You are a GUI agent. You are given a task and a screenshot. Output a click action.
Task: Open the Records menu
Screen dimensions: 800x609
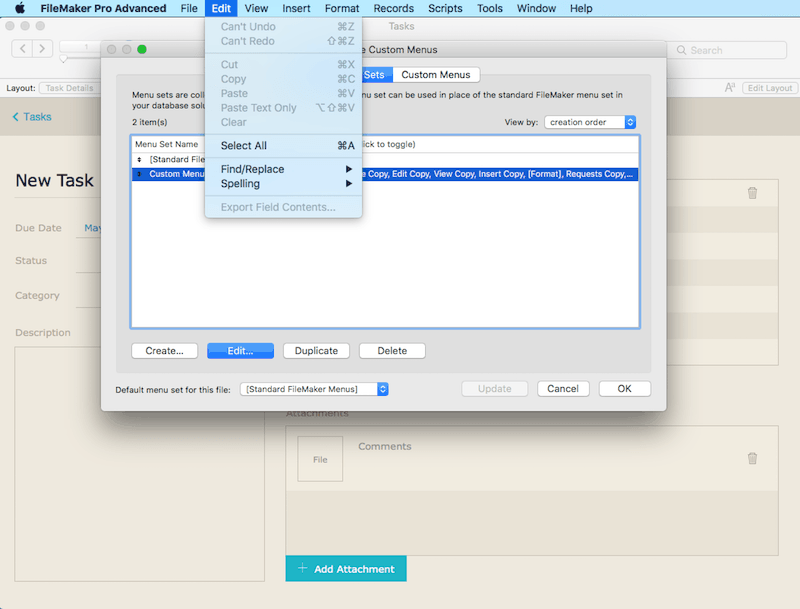click(394, 8)
